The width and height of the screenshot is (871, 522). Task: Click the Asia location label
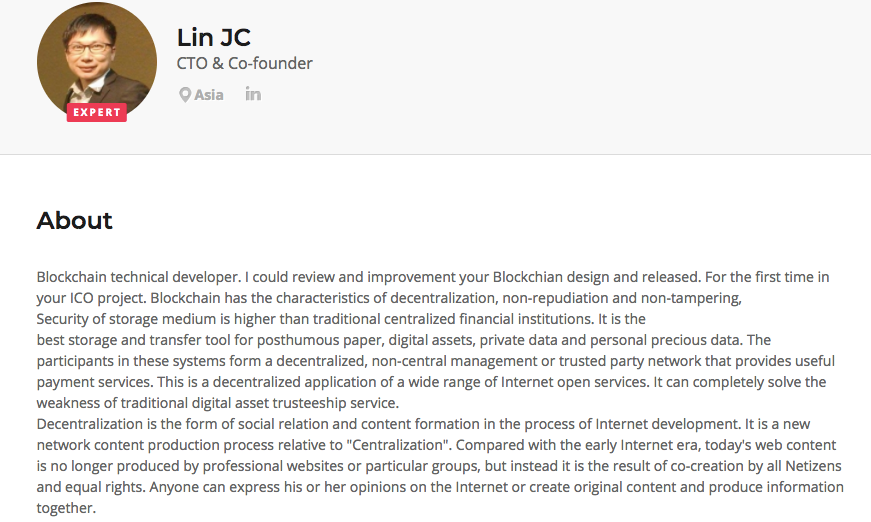pyautogui.click(x=209, y=95)
